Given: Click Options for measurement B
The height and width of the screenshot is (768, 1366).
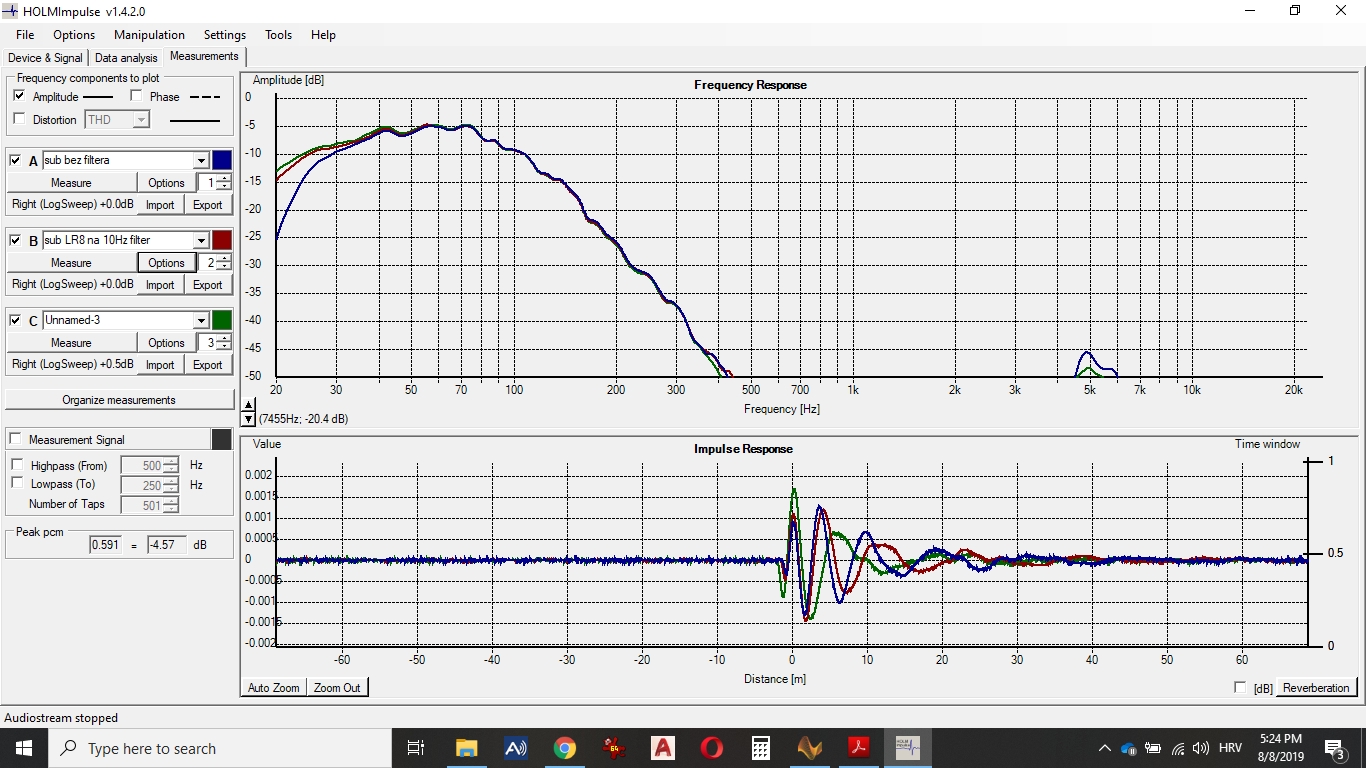Looking at the screenshot, I should coord(166,262).
